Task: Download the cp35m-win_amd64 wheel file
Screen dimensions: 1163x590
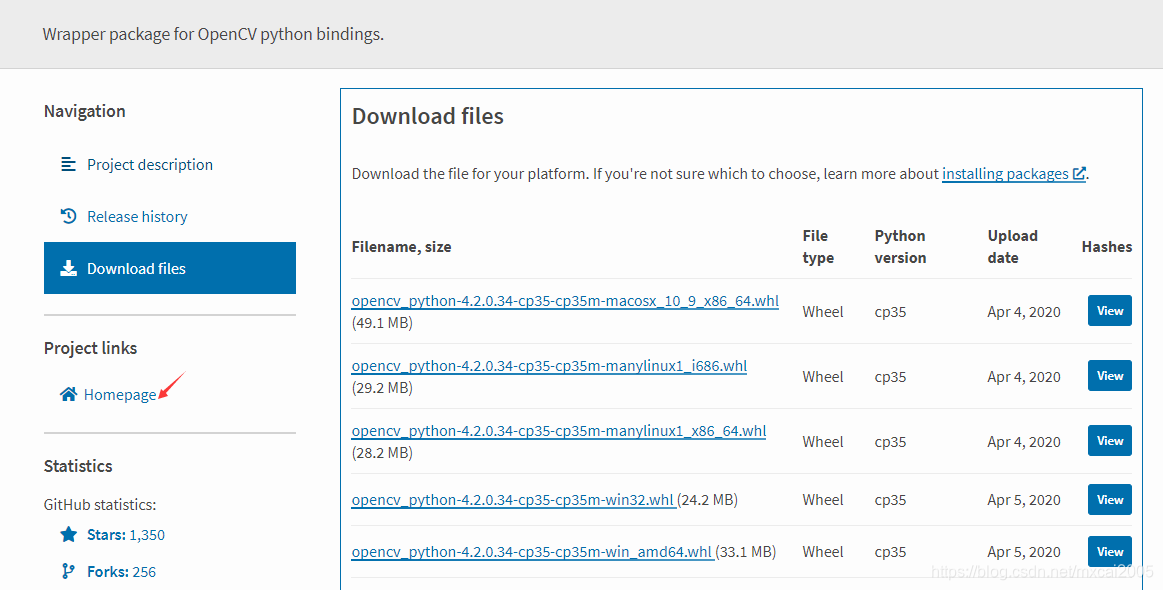Action: tap(532, 551)
